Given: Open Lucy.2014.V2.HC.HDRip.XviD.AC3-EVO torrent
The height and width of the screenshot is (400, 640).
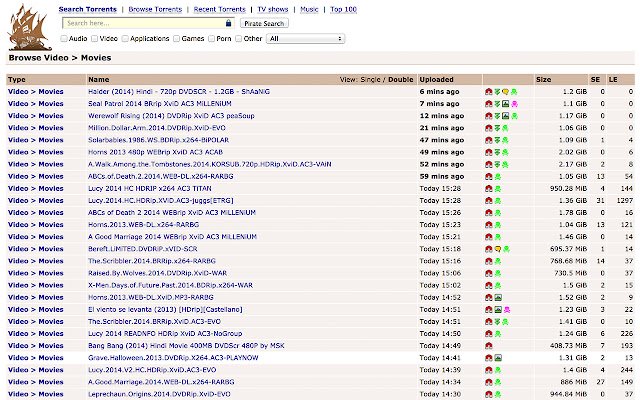Looking at the screenshot, I should pyautogui.click(x=152, y=370).
